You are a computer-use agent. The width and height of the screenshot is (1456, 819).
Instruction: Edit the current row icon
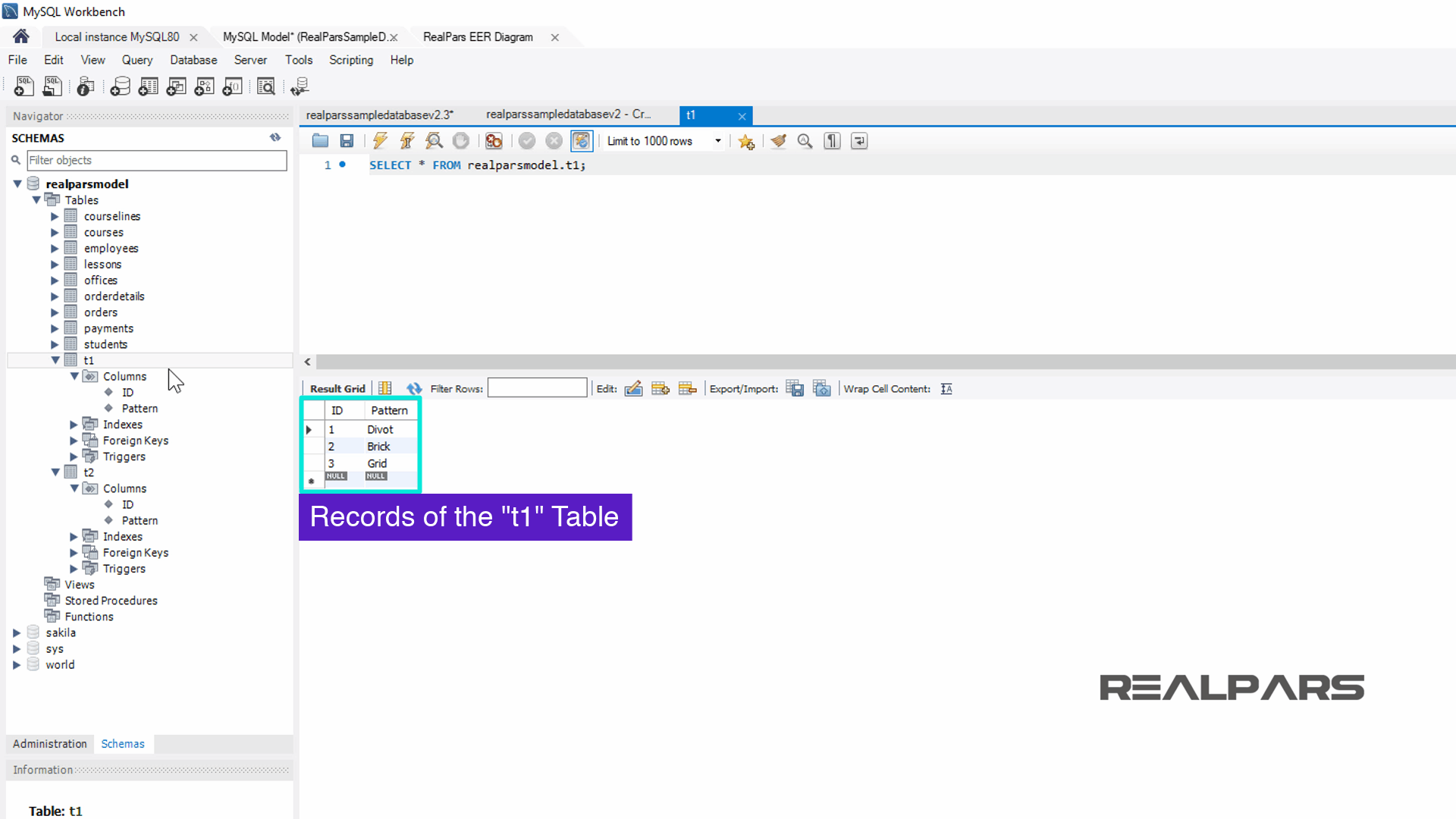coord(634,388)
